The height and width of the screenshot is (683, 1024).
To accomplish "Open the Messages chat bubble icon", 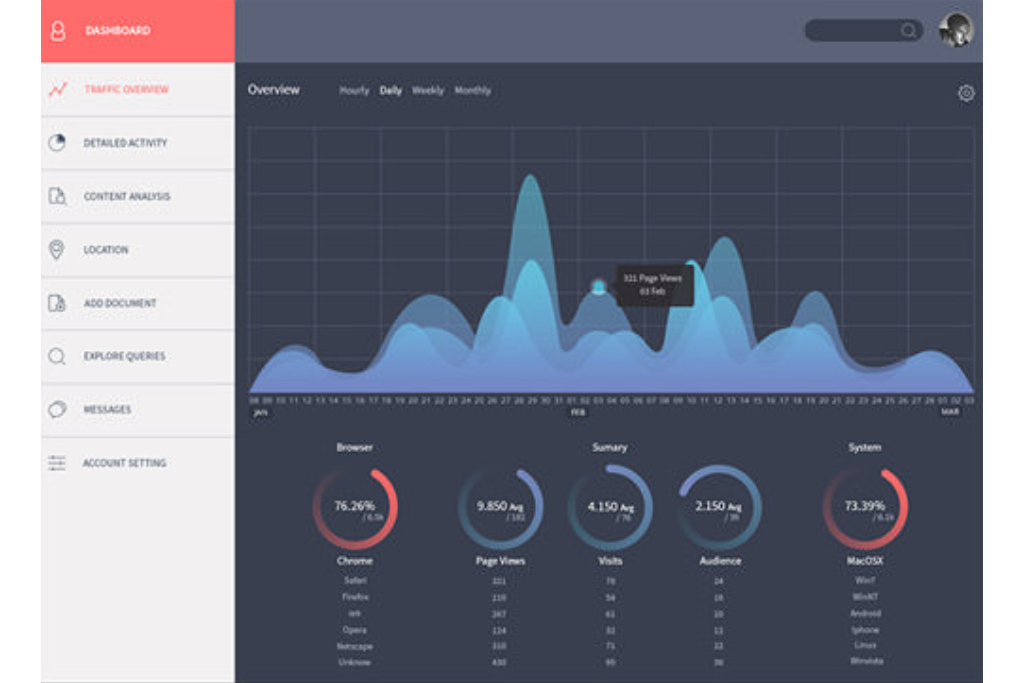I will point(57,409).
